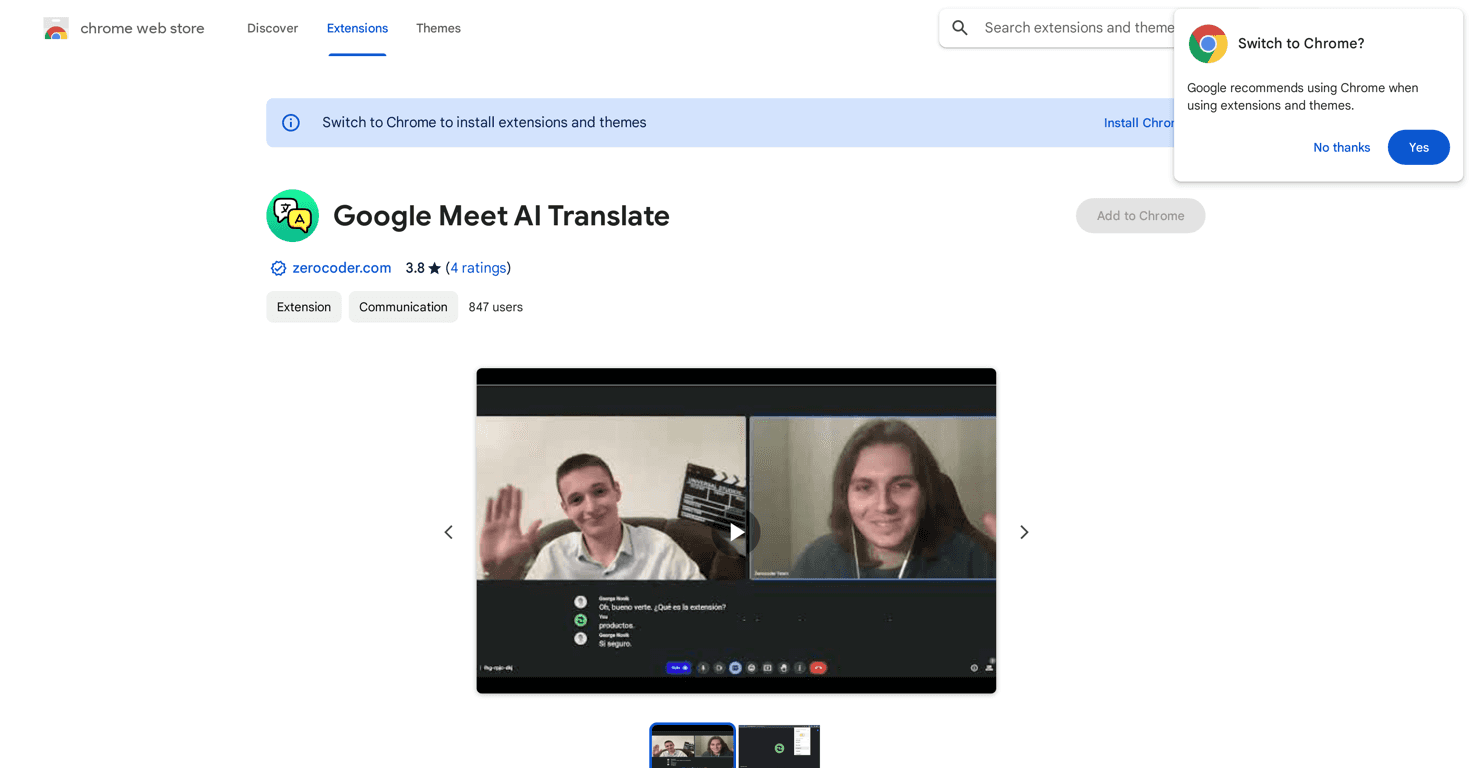The width and height of the screenshot is (1472, 768).
Task: Click the Chrome Web Store logo
Action: (55, 28)
